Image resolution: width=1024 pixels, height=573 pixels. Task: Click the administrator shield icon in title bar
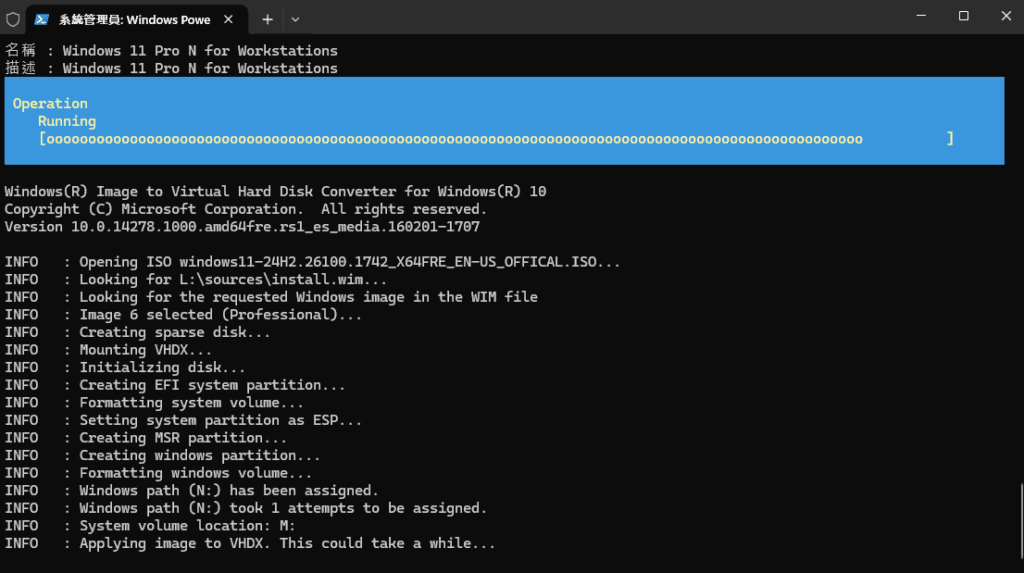[x=13, y=19]
